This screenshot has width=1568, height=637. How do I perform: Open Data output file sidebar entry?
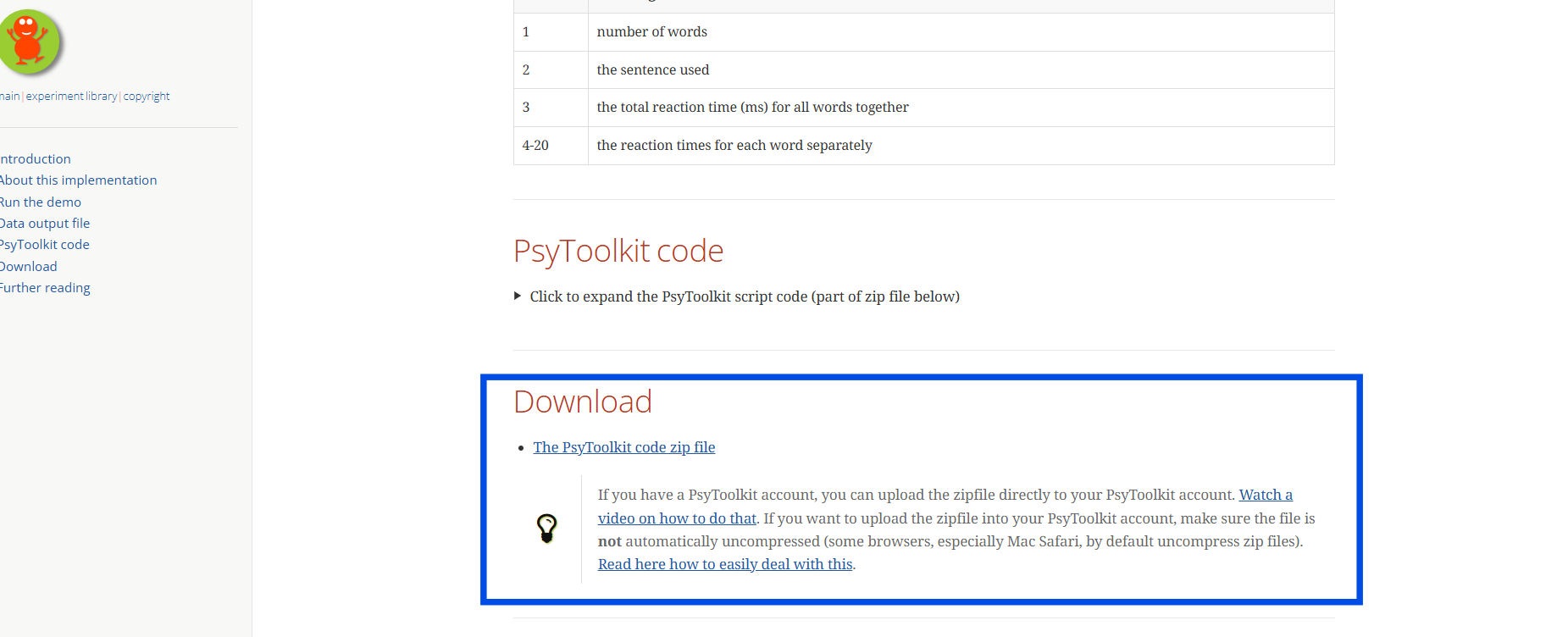pos(45,224)
